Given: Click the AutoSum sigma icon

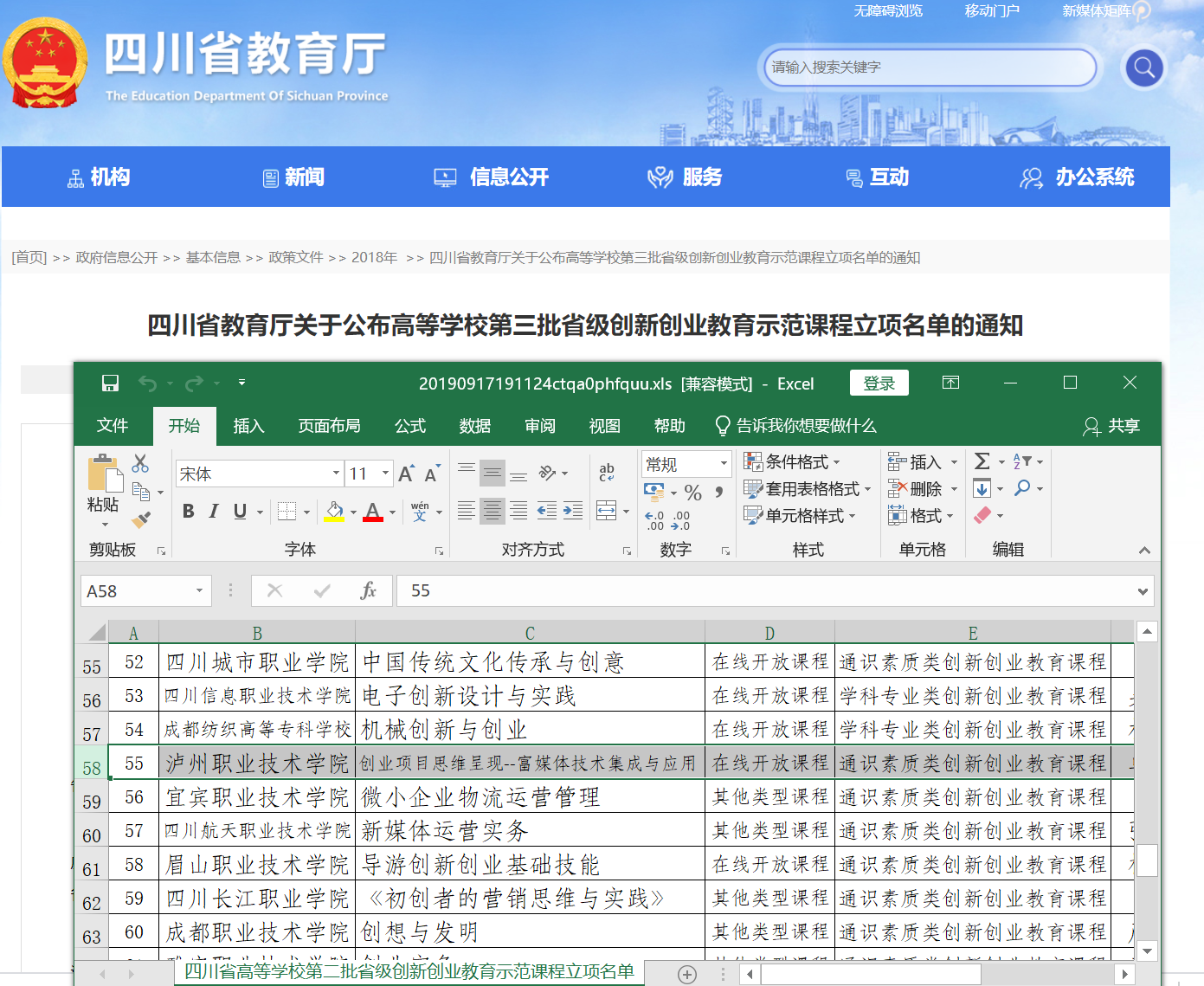Looking at the screenshot, I should [x=982, y=461].
